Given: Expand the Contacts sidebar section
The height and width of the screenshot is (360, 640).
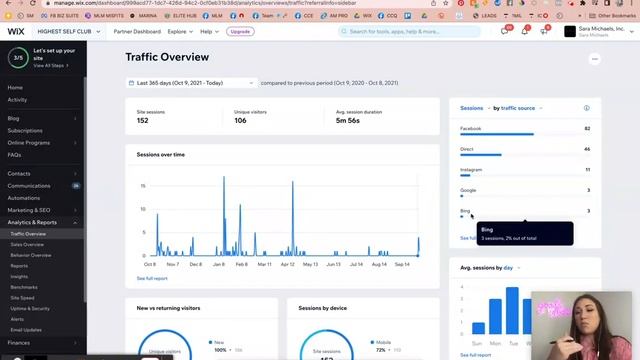Looking at the screenshot, I should point(75,173).
